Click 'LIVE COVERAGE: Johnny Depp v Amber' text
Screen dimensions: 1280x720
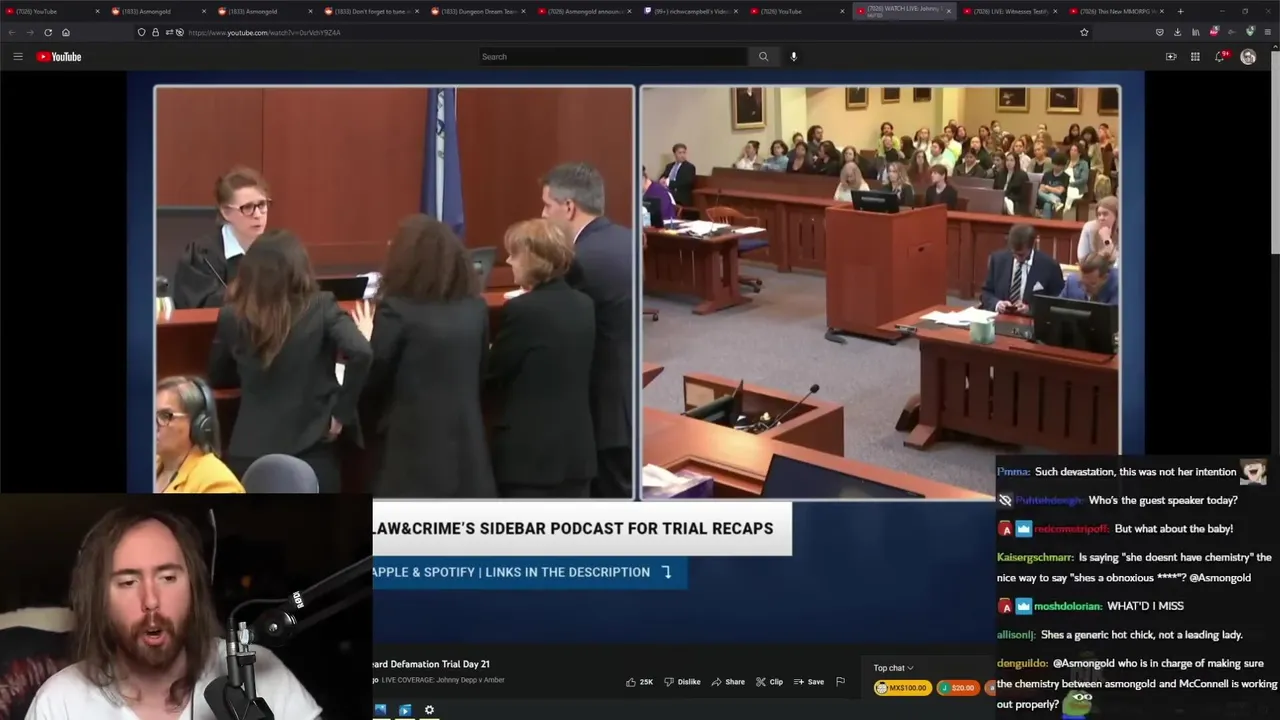(443, 680)
